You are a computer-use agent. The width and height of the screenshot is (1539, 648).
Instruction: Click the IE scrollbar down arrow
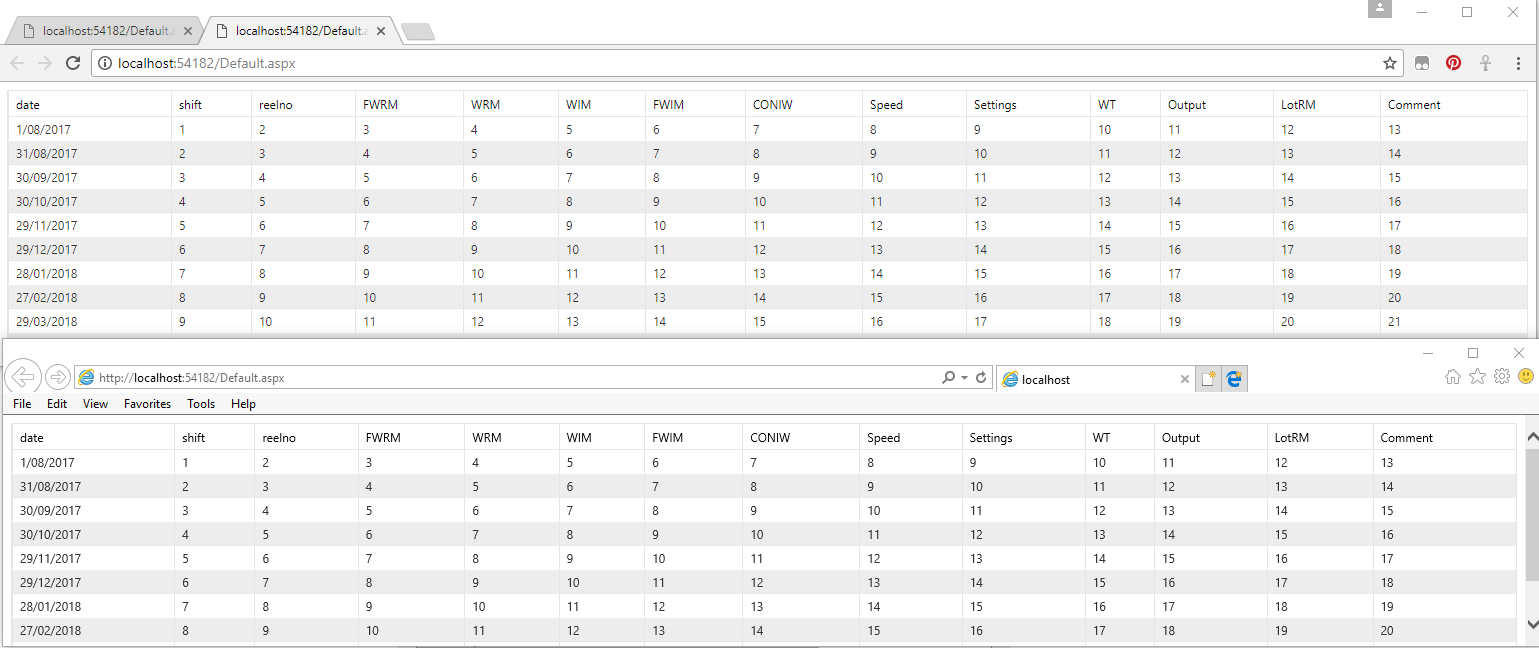pyautogui.click(x=1531, y=623)
